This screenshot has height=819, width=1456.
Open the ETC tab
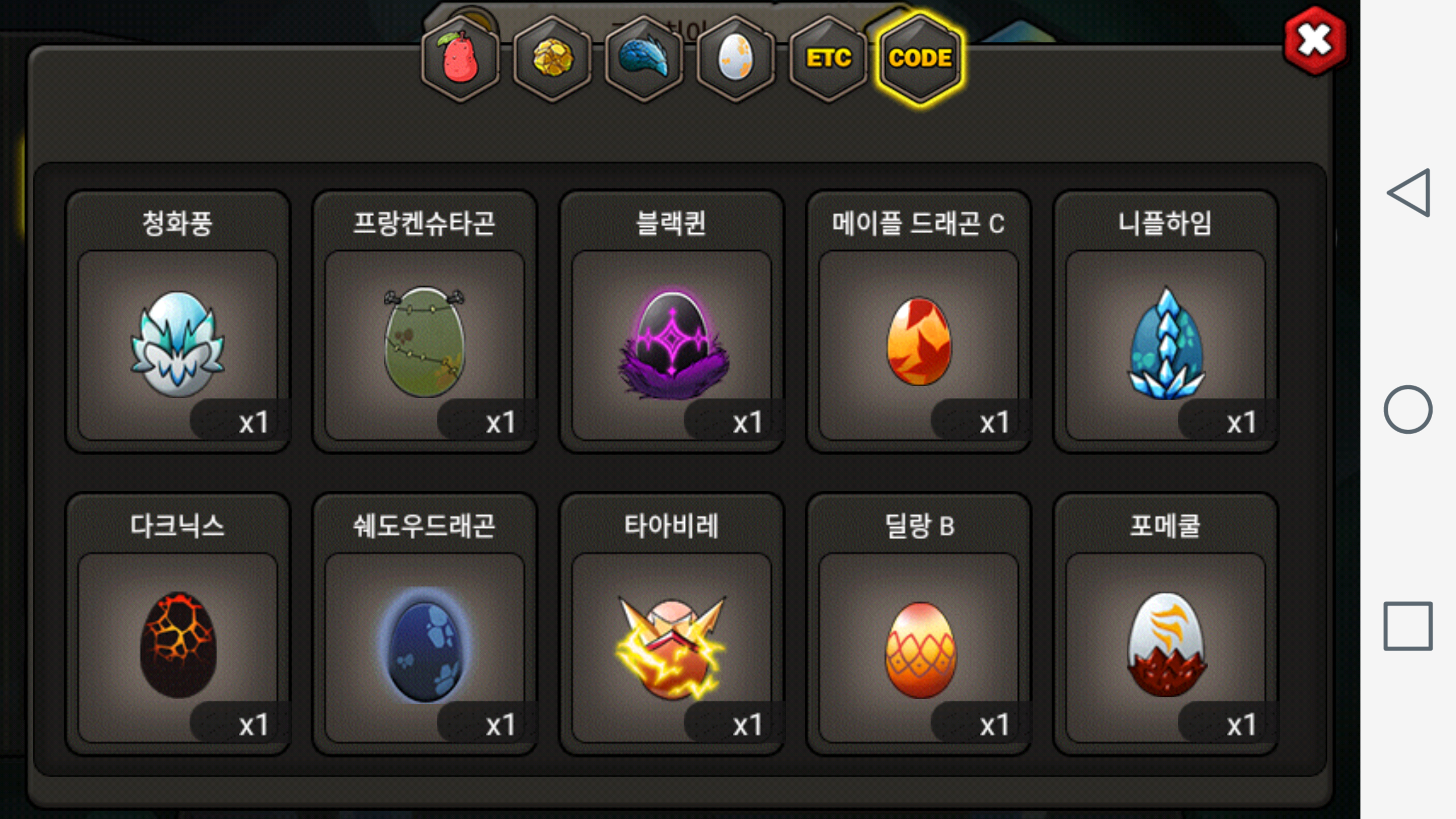click(x=828, y=59)
